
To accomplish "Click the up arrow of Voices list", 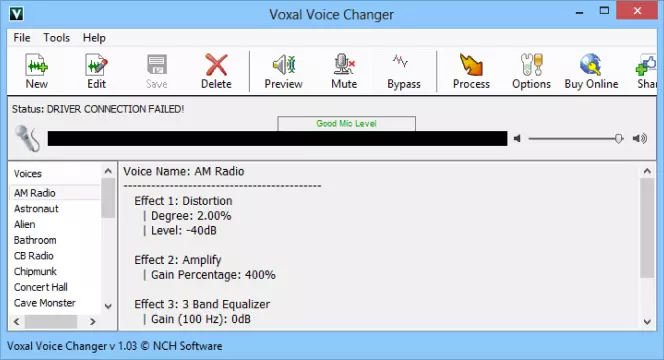I will pos(108,171).
